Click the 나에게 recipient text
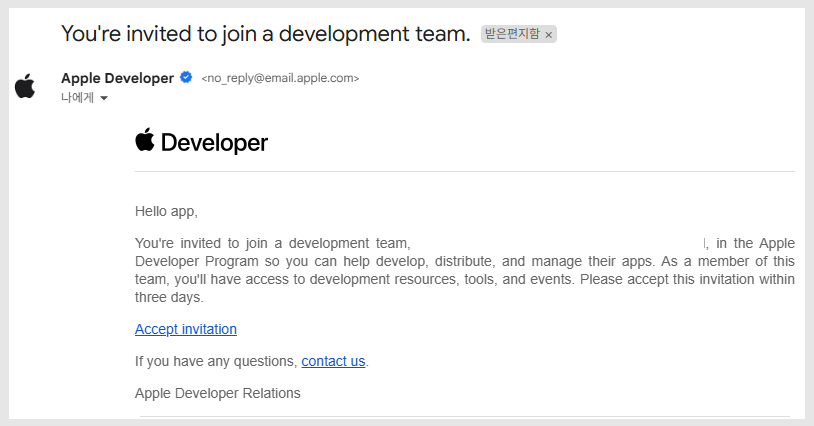 [x=77, y=97]
